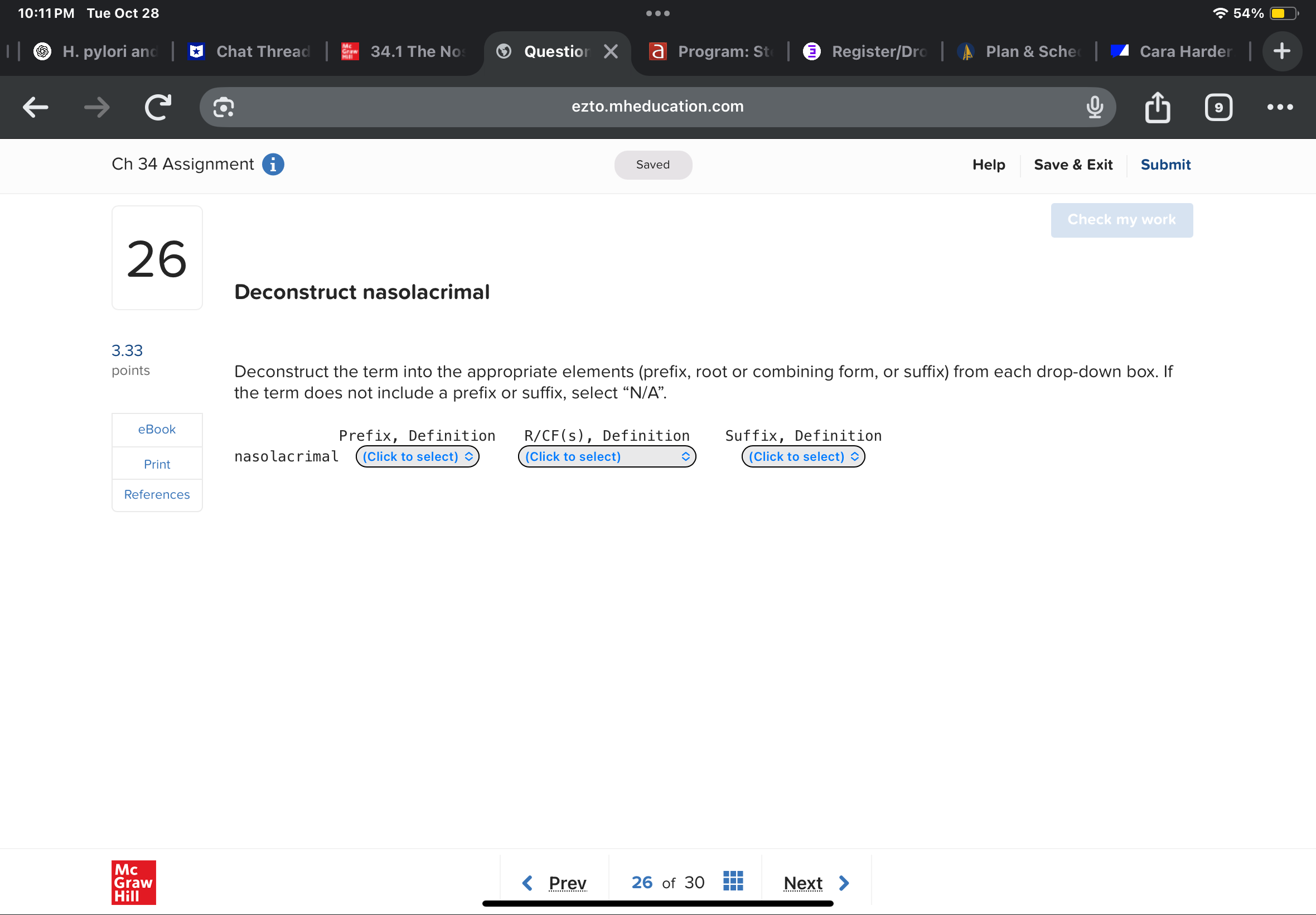The image size is (1316, 915).
Task: Close the current Question tab
Action: coord(611,51)
